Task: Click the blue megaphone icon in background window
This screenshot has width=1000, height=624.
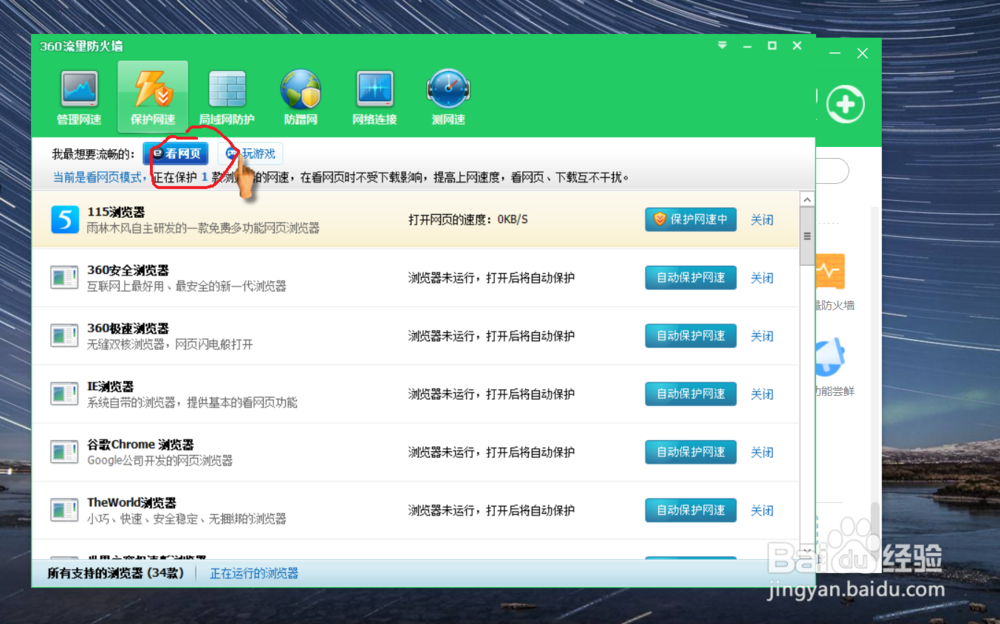Action: pyautogui.click(x=830, y=357)
